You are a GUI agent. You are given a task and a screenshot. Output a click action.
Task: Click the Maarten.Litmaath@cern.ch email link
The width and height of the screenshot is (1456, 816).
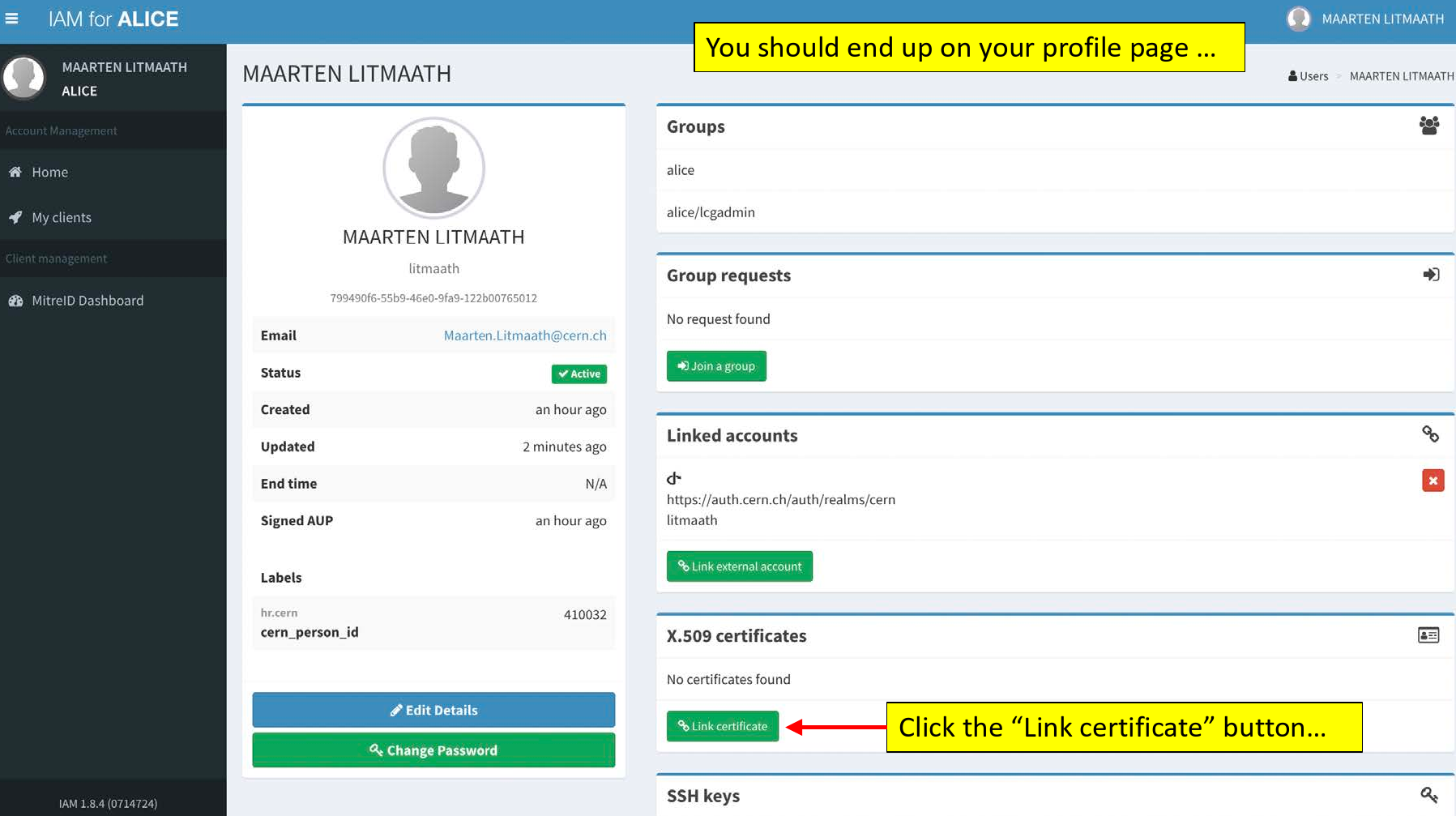[x=525, y=335]
